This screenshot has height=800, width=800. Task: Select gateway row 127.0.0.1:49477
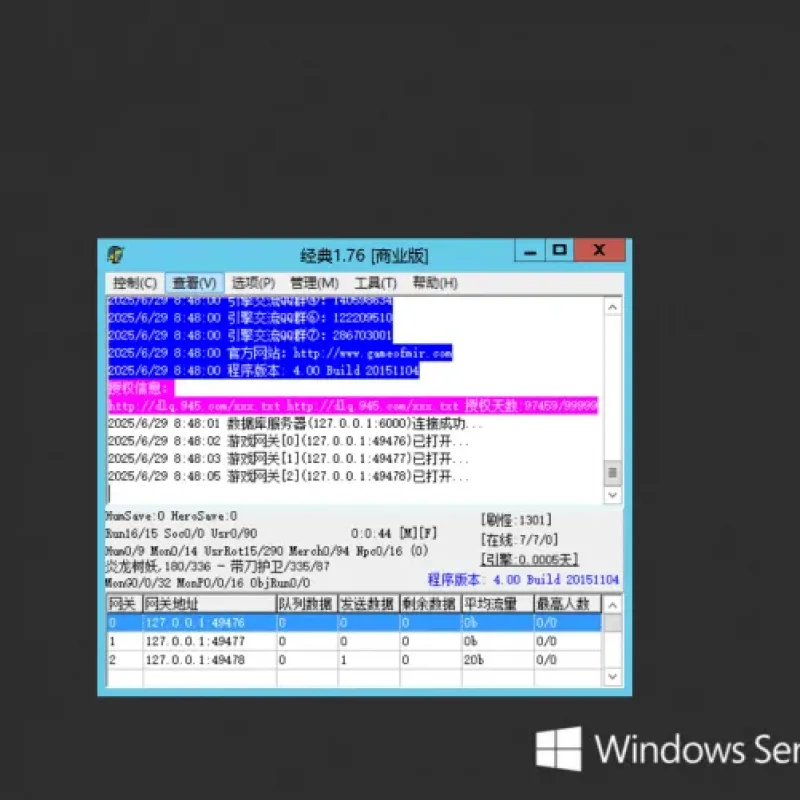354,641
